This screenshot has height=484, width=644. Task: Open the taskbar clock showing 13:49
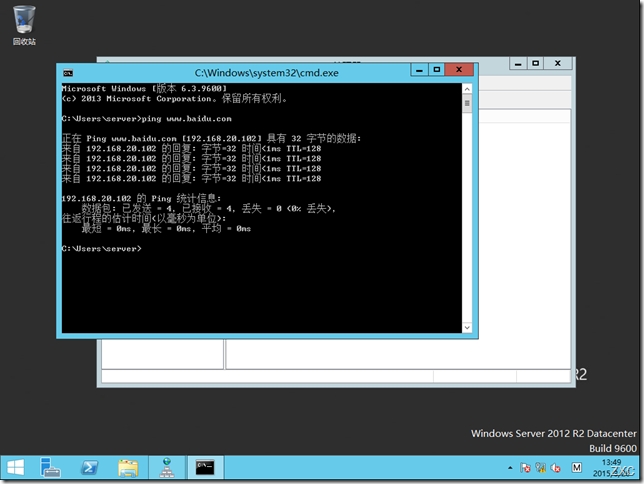click(612, 468)
